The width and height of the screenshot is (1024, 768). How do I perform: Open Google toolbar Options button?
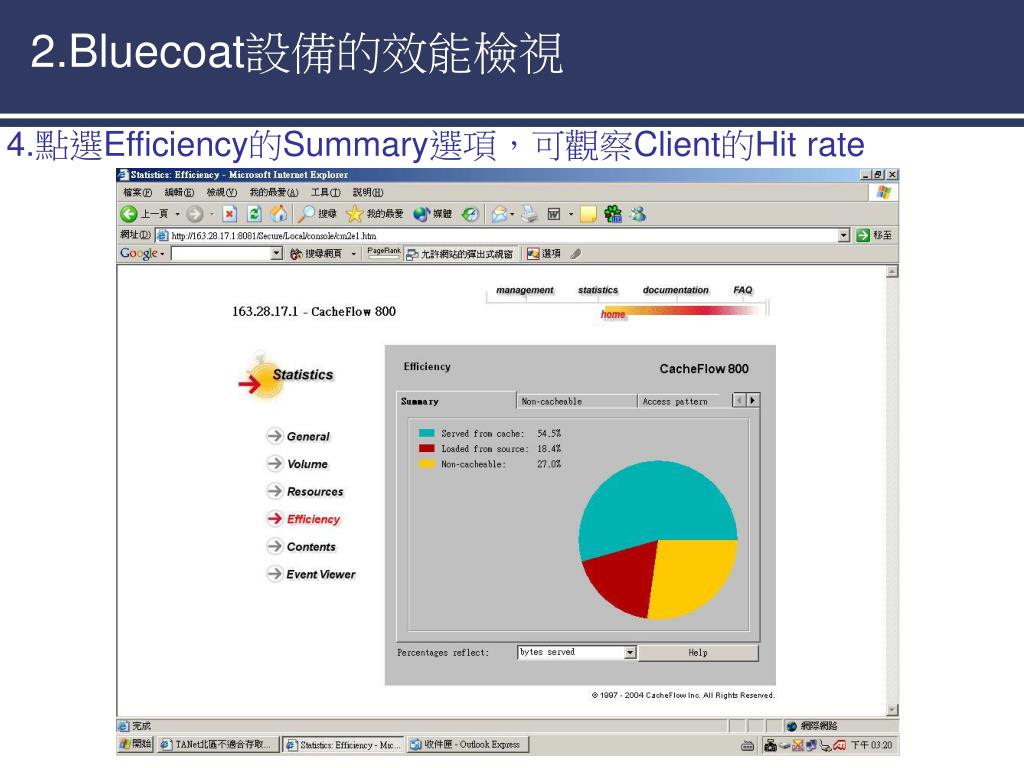click(x=543, y=253)
